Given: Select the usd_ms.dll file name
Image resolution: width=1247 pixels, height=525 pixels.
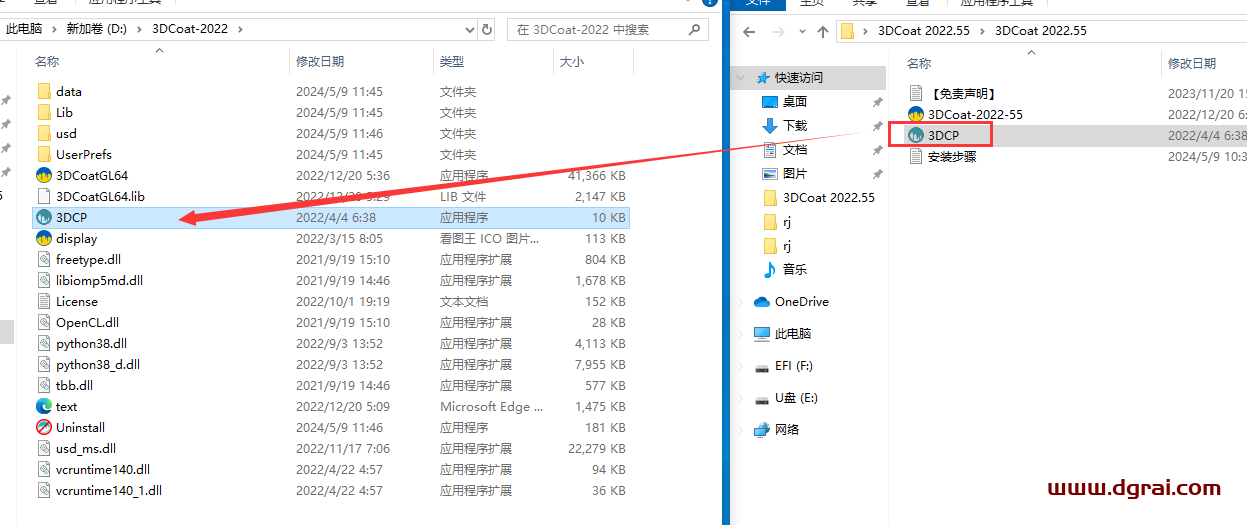Looking at the screenshot, I should click(86, 448).
